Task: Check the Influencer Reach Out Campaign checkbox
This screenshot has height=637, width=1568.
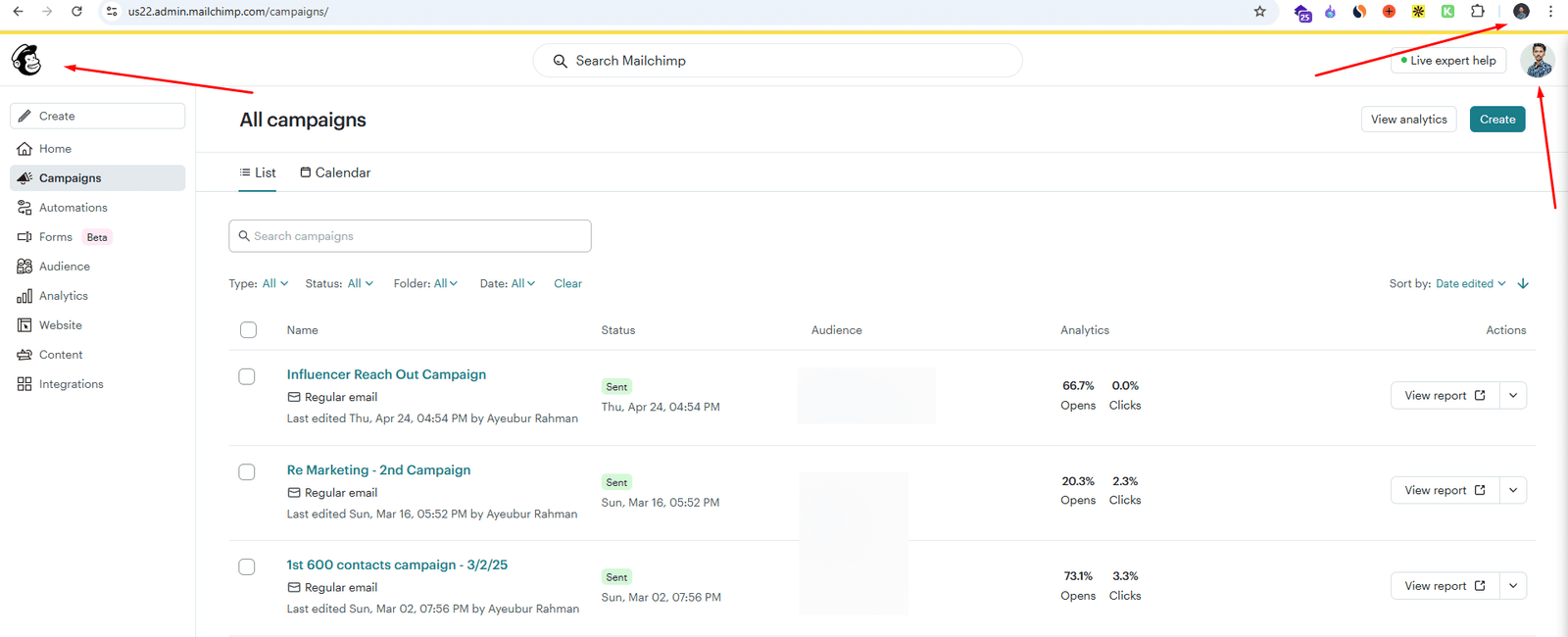Action: (x=247, y=376)
